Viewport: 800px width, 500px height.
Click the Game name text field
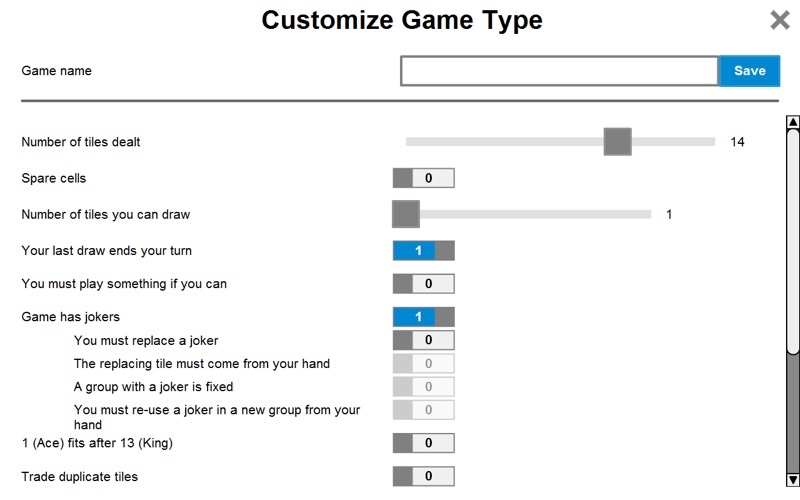[559, 71]
